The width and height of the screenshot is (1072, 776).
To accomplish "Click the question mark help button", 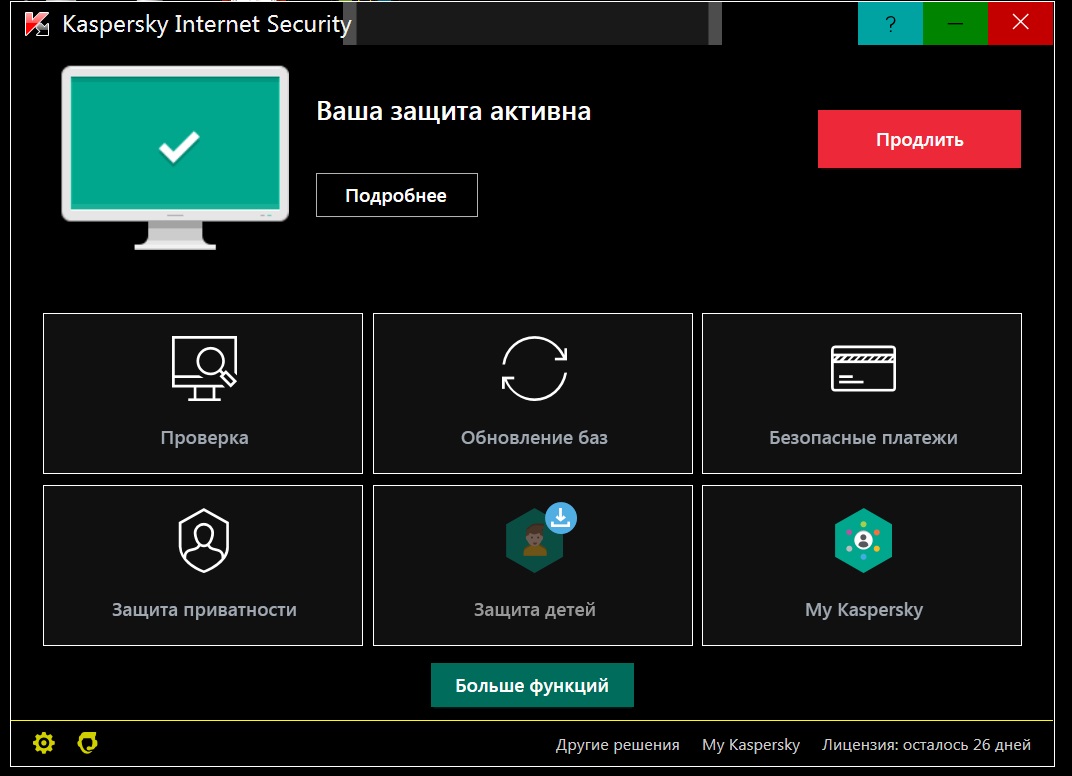I will [890, 23].
